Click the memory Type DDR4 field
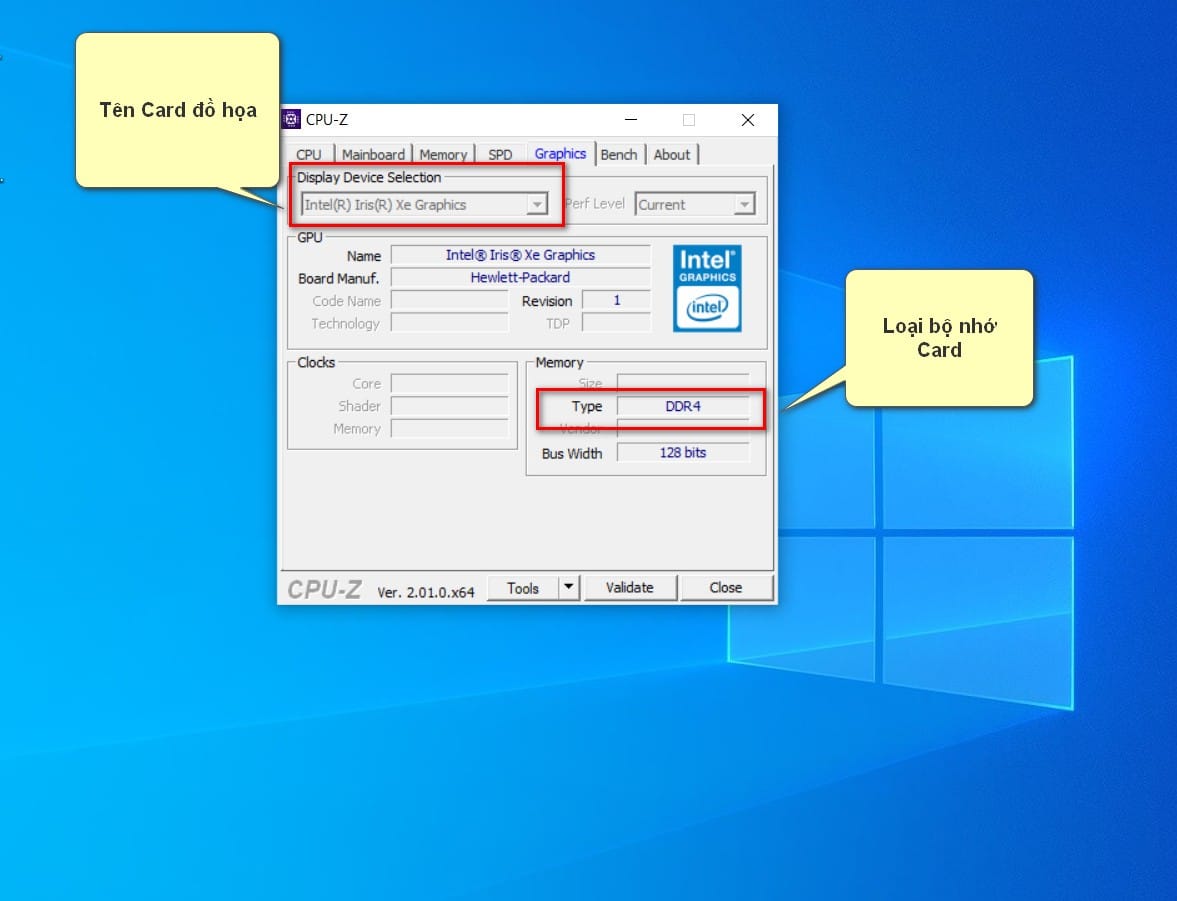Viewport: 1177px width, 901px height. (x=683, y=406)
